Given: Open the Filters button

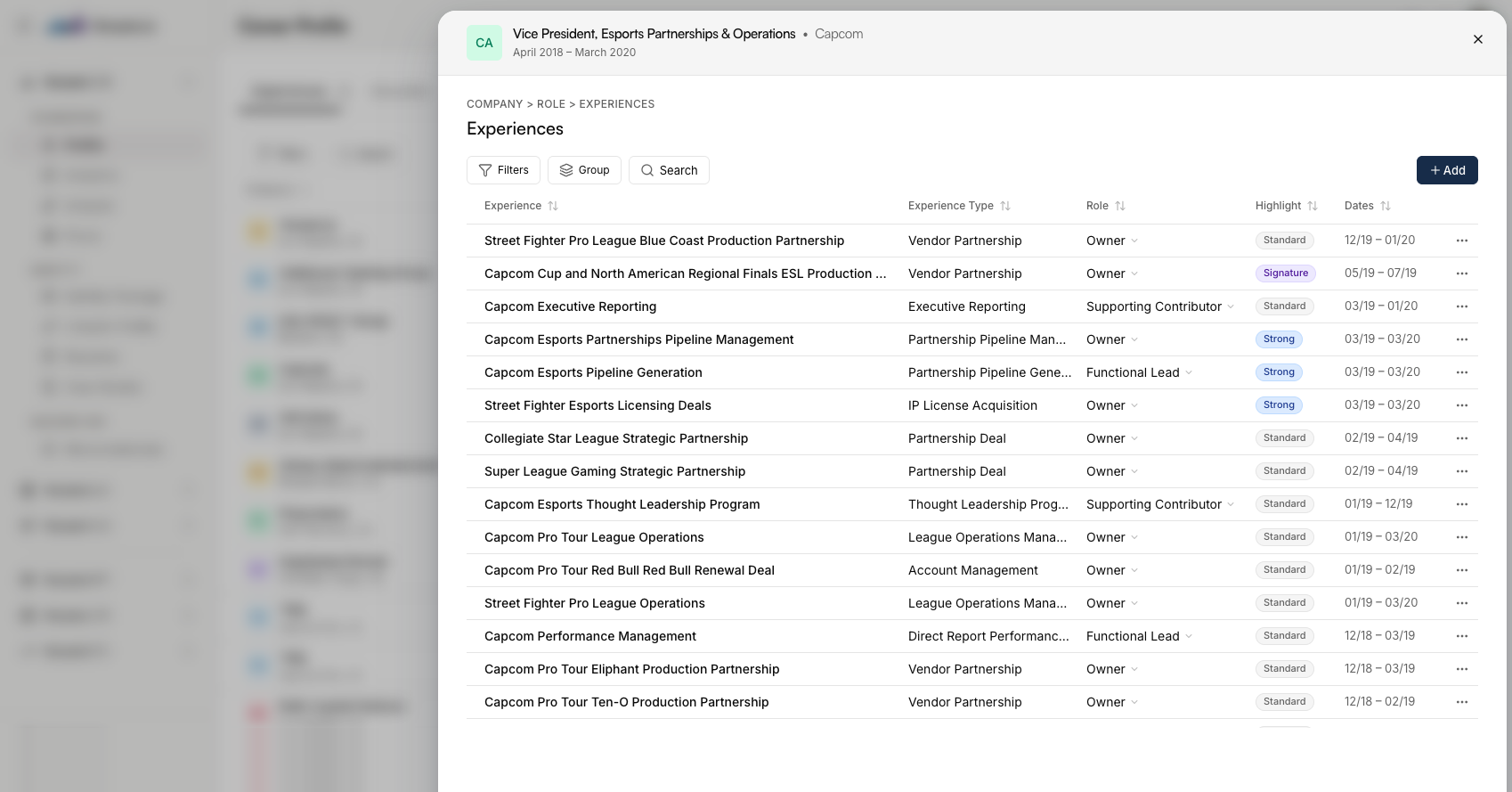Looking at the screenshot, I should point(503,170).
